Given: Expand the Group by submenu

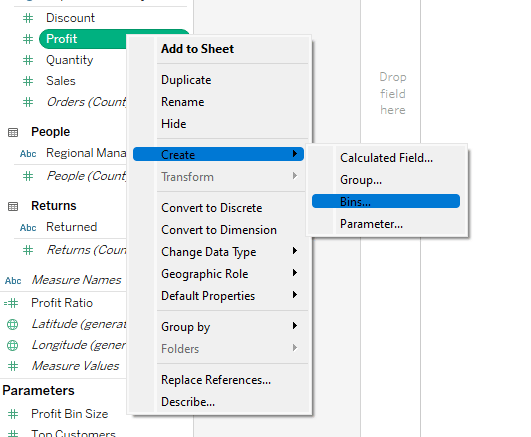Looking at the screenshot, I should (218, 327).
